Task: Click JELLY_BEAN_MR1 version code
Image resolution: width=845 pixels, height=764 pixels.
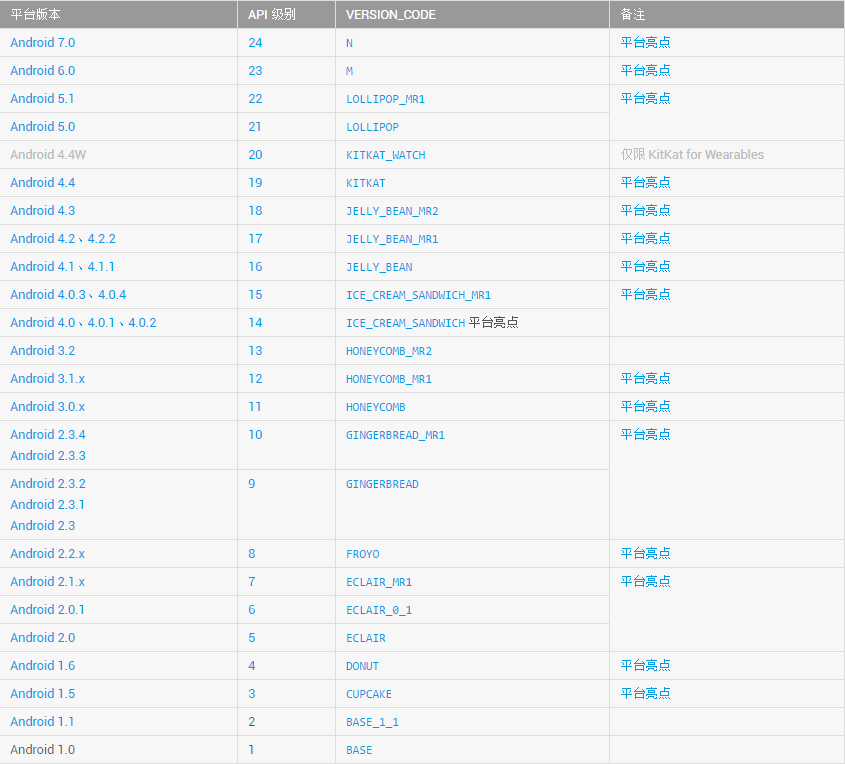Action: click(x=392, y=239)
